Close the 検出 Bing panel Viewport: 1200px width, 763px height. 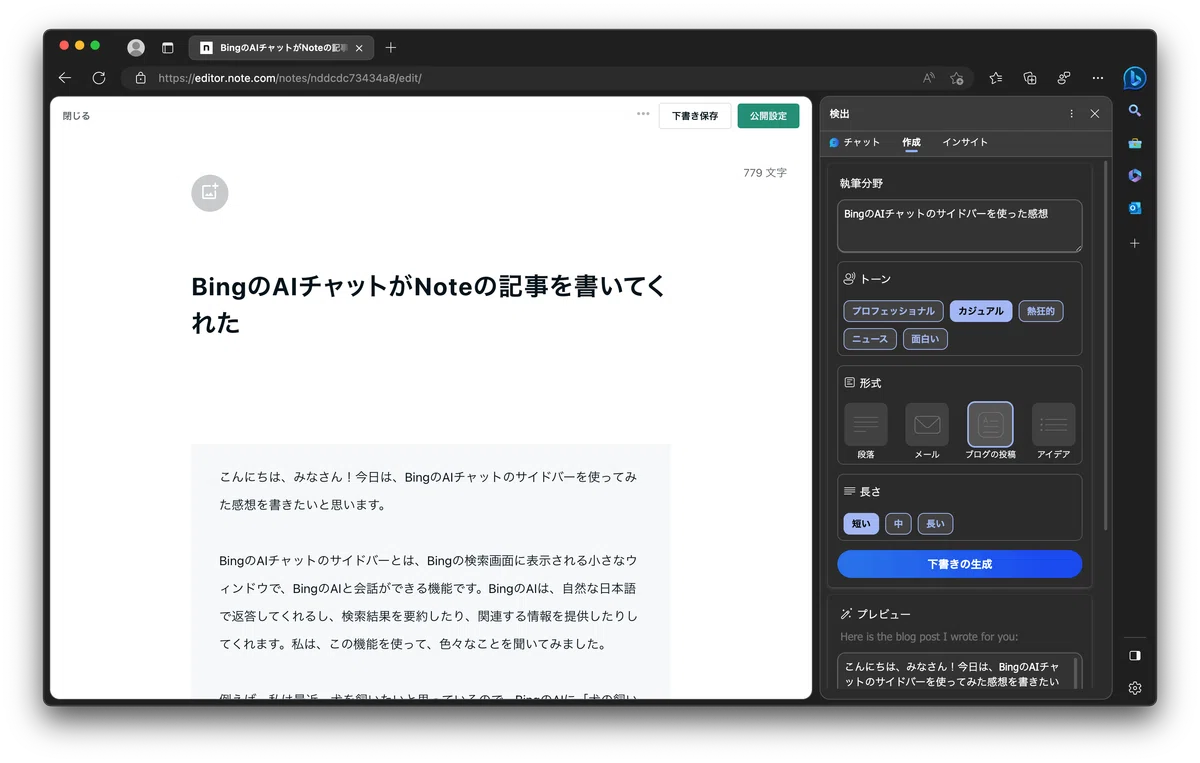click(x=1095, y=114)
